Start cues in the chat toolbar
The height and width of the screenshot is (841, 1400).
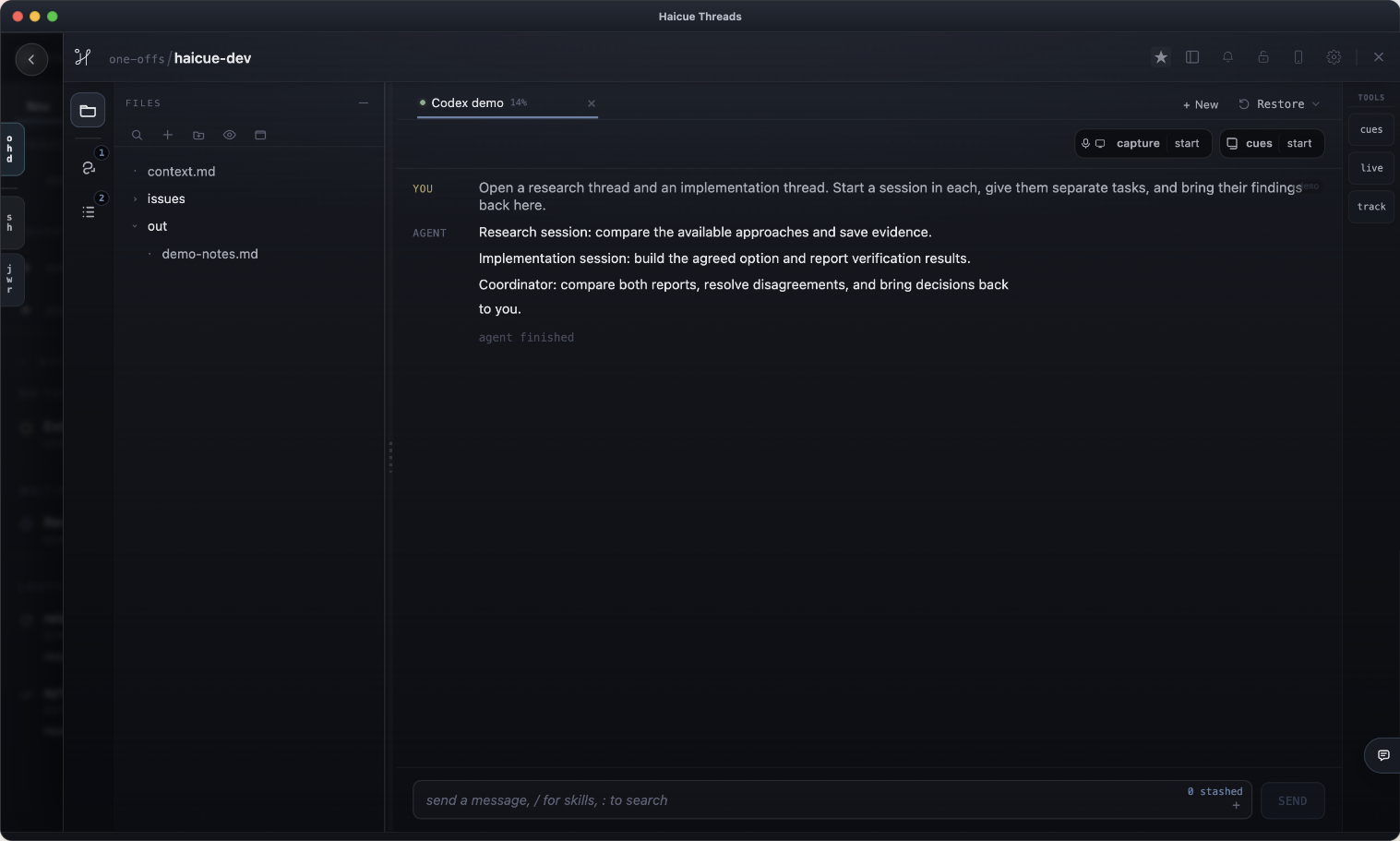coord(1299,144)
